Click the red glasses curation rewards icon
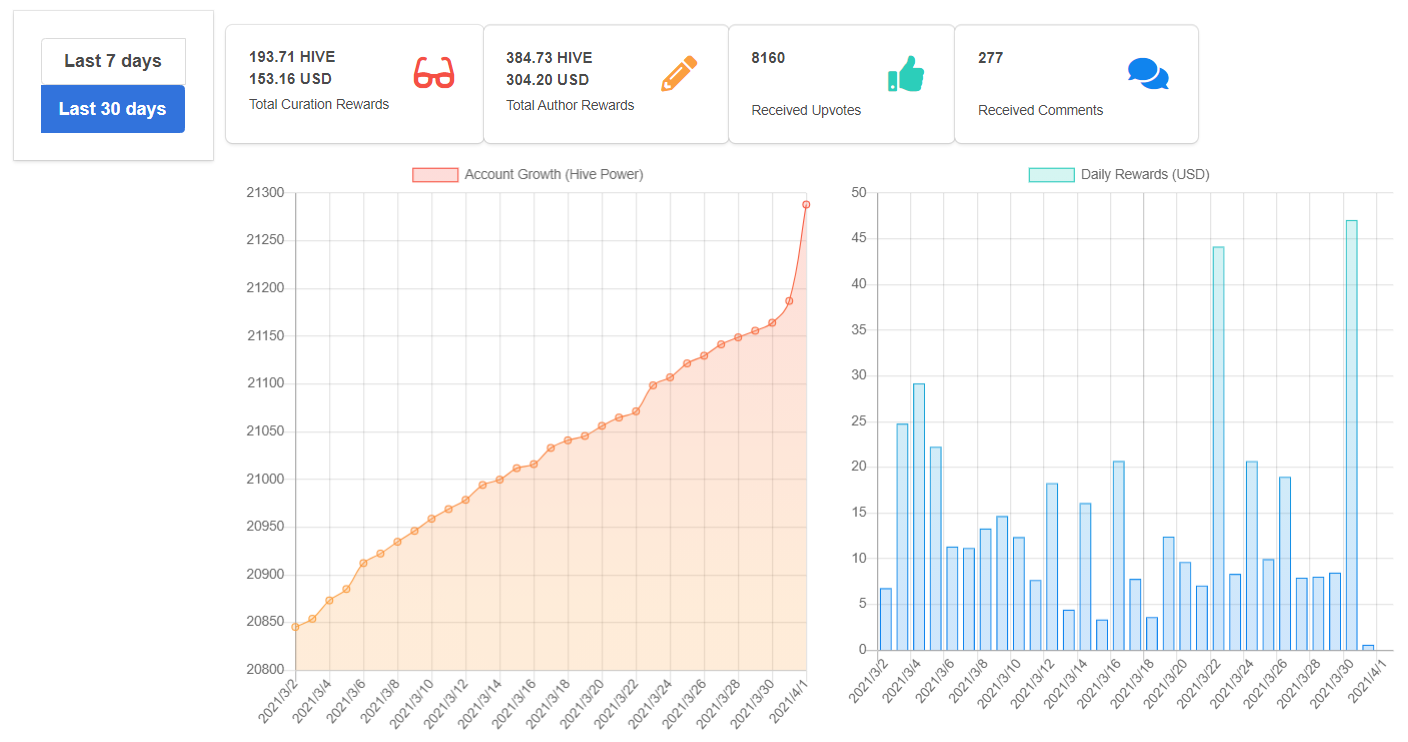The width and height of the screenshot is (1408, 742). pos(434,73)
